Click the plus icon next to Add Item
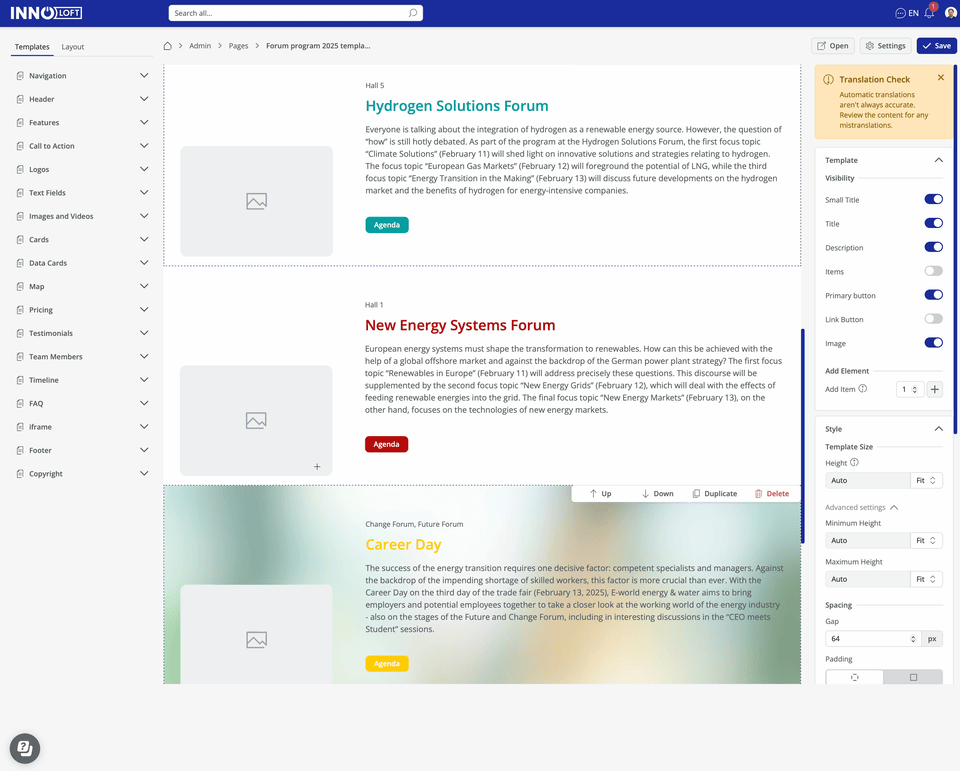Image resolution: width=960 pixels, height=771 pixels. [x=934, y=389]
